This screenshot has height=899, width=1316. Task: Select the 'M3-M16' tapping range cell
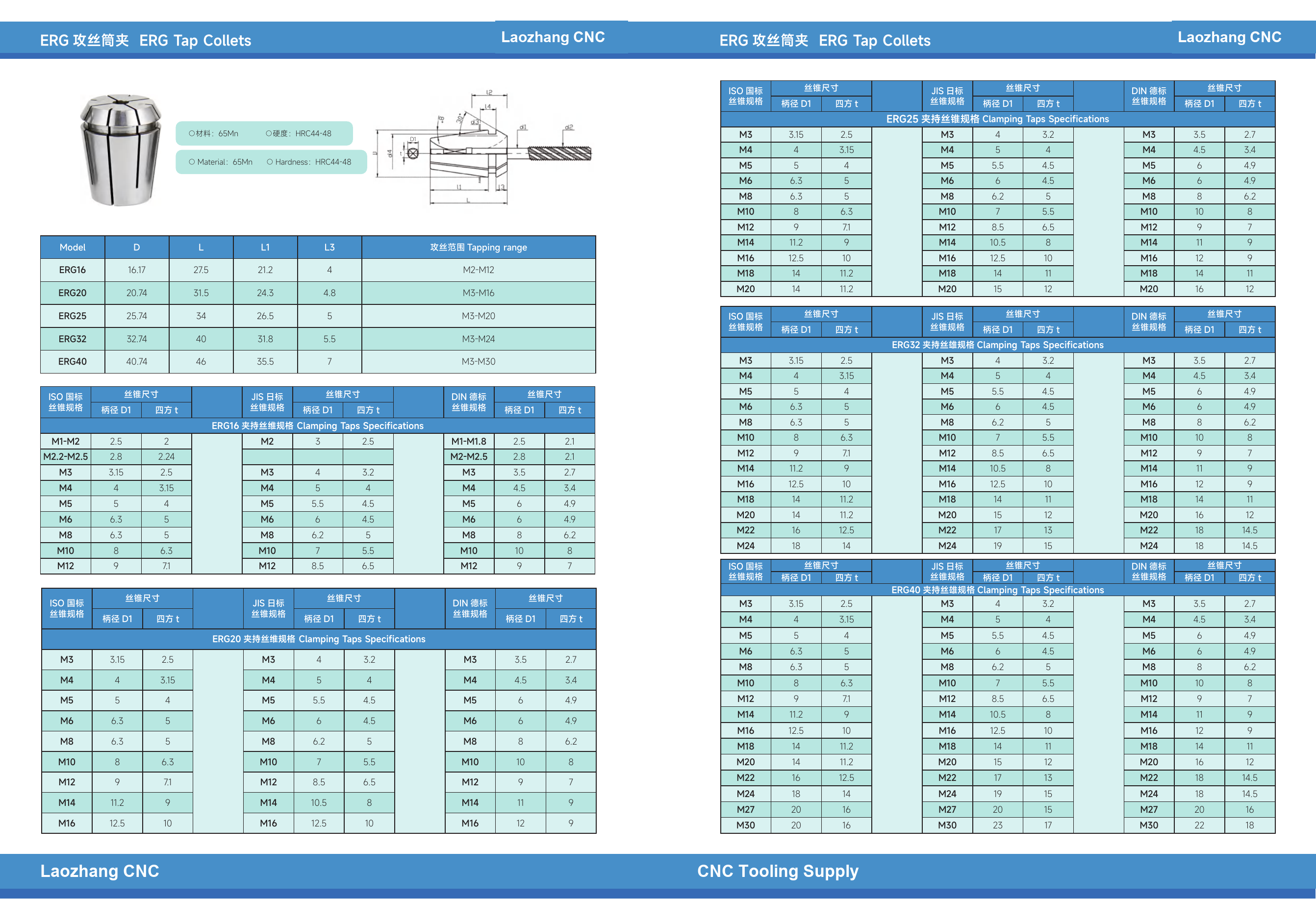(x=479, y=293)
